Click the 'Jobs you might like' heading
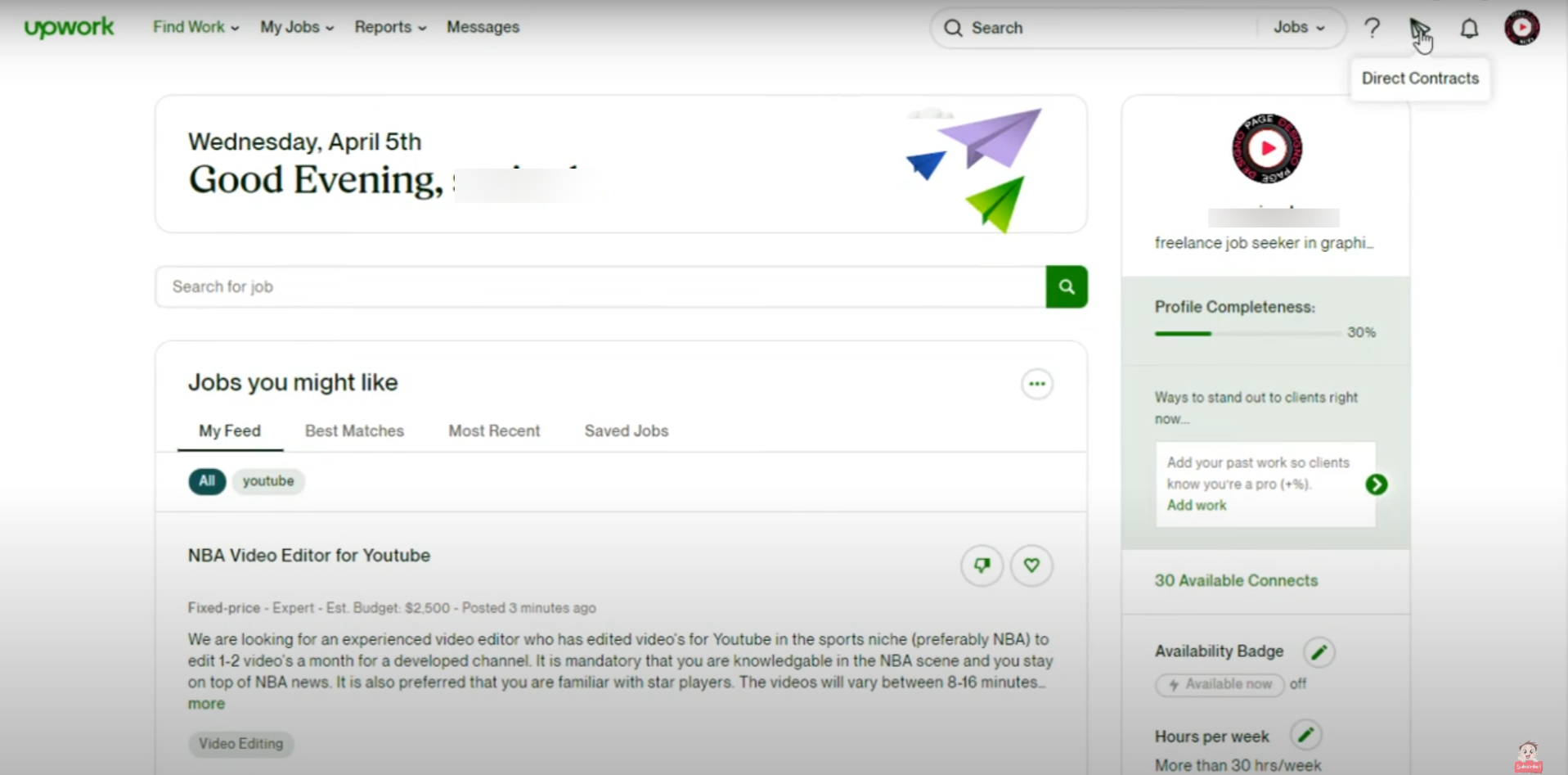Image resolution: width=1568 pixels, height=775 pixels. (293, 382)
